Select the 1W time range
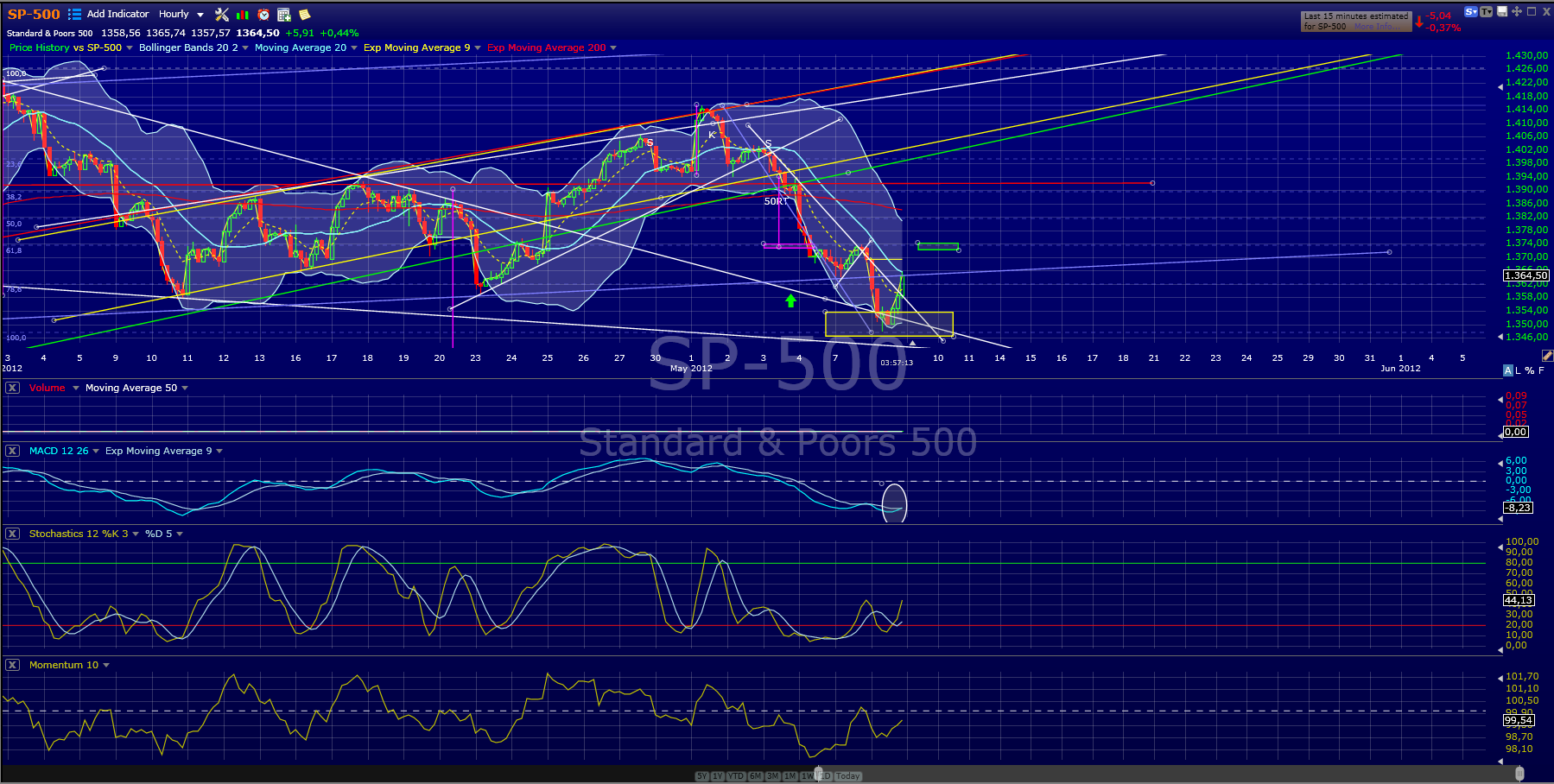This screenshot has height=784, width=1554. (808, 776)
